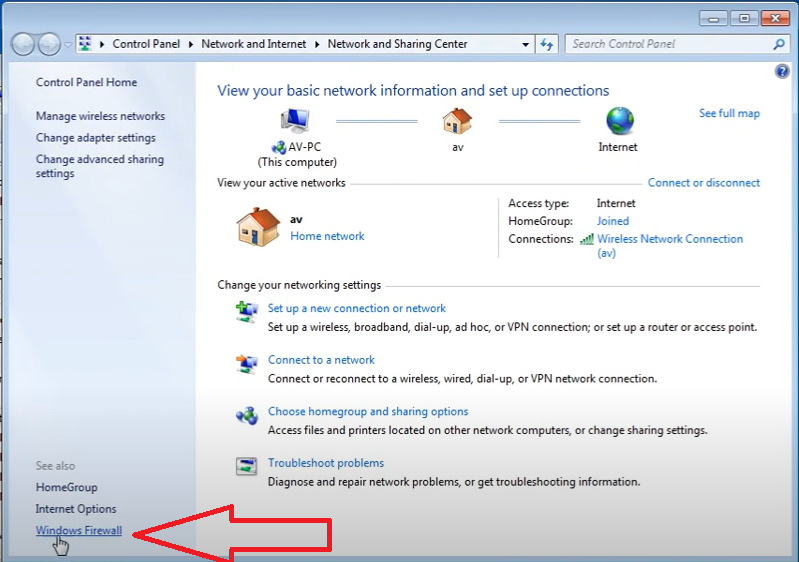Open Windows Firewall link in See also
Image resolution: width=799 pixels, height=562 pixels.
79,531
